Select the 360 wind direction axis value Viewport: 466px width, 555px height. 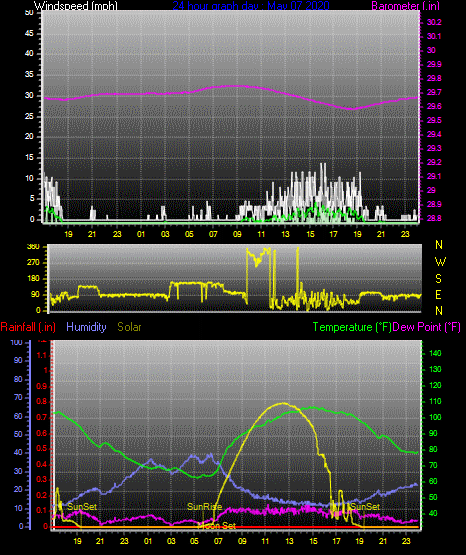click(x=33, y=247)
